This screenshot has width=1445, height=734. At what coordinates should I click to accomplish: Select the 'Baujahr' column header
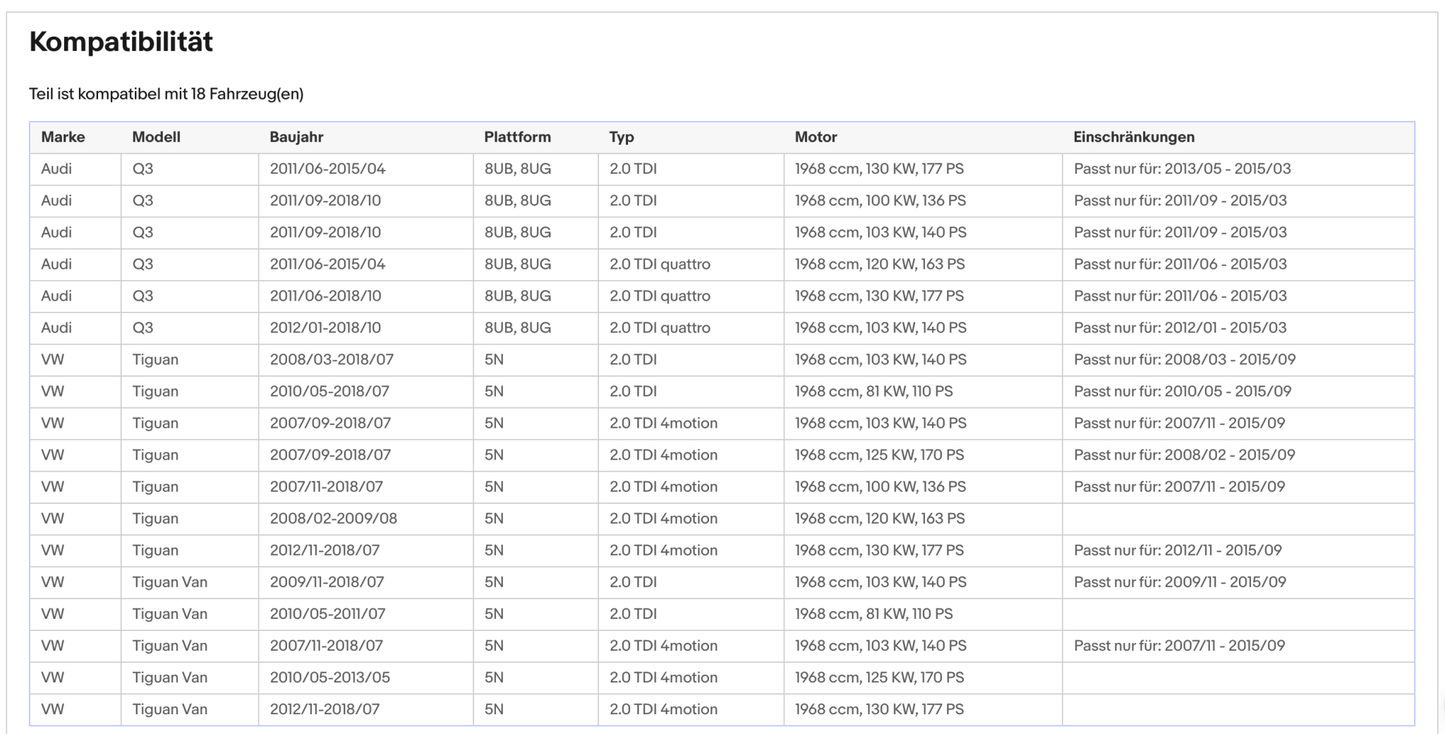296,137
